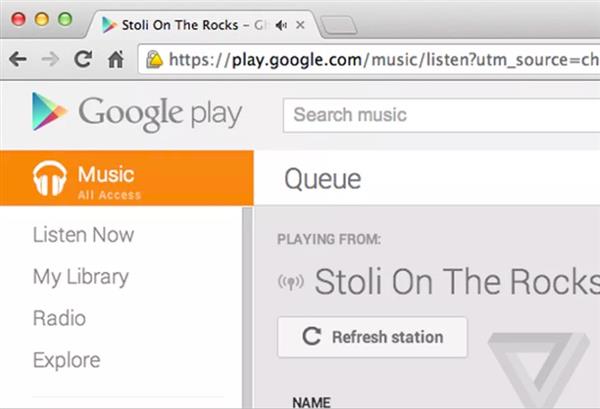This screenshot has width=600, height=409.
Task: Maximize window with the green button
Action: coord(65,19)
